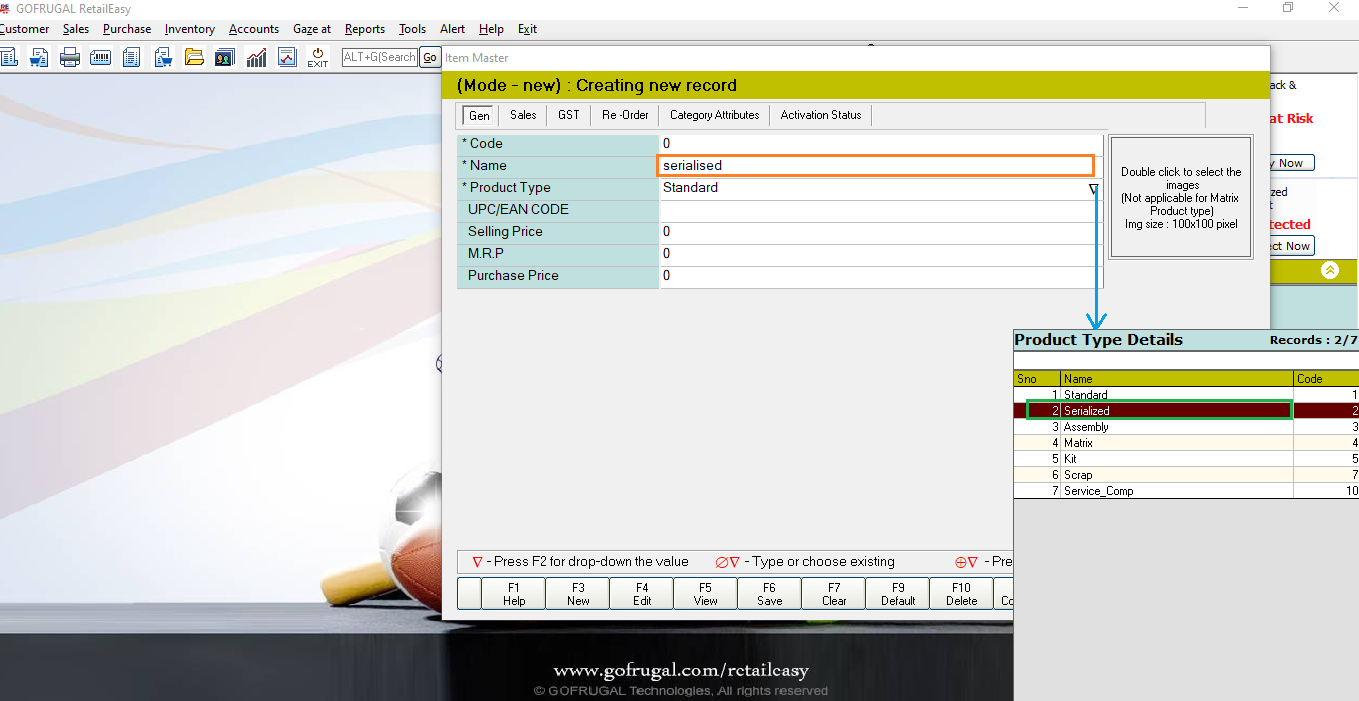
Task: Click the Selling Price input field
Action: (880, 232)
